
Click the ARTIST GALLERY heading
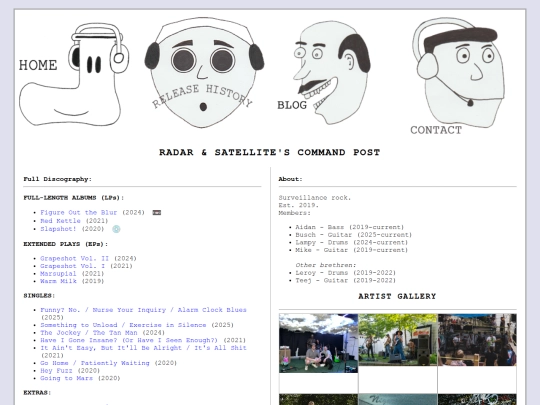click(x=397, y=296)
